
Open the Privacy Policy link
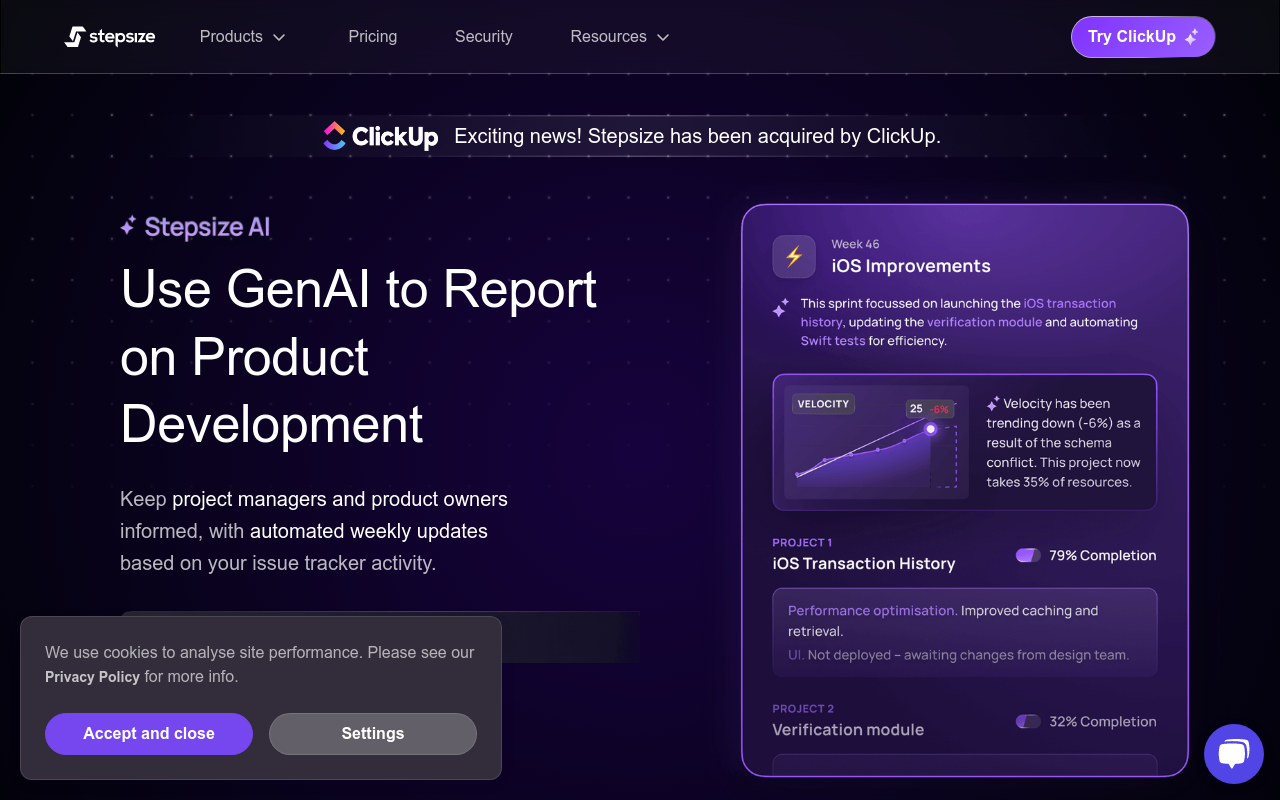tap(92, 677)
